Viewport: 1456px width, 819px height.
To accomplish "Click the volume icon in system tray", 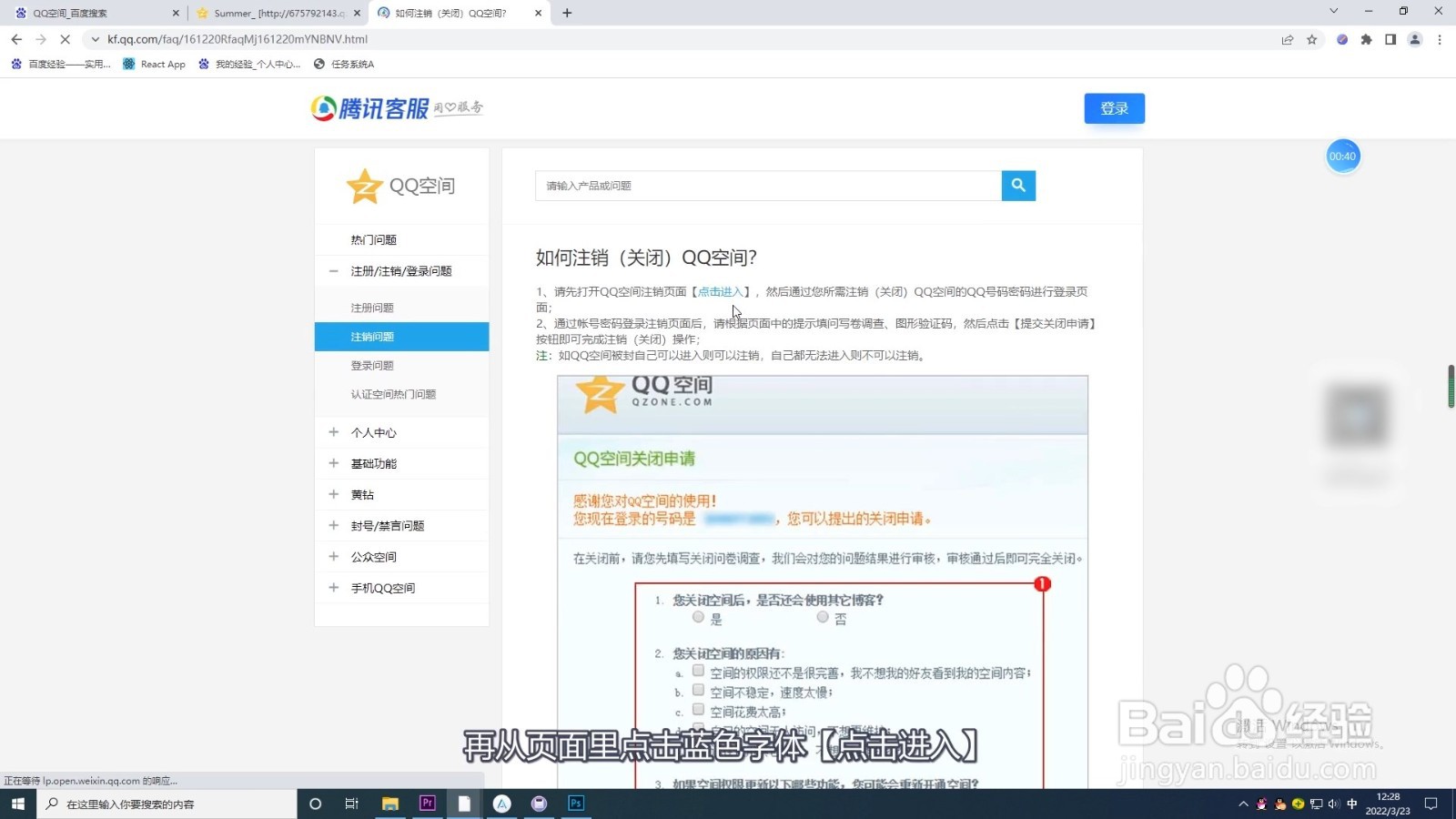I will point(1333,804).
